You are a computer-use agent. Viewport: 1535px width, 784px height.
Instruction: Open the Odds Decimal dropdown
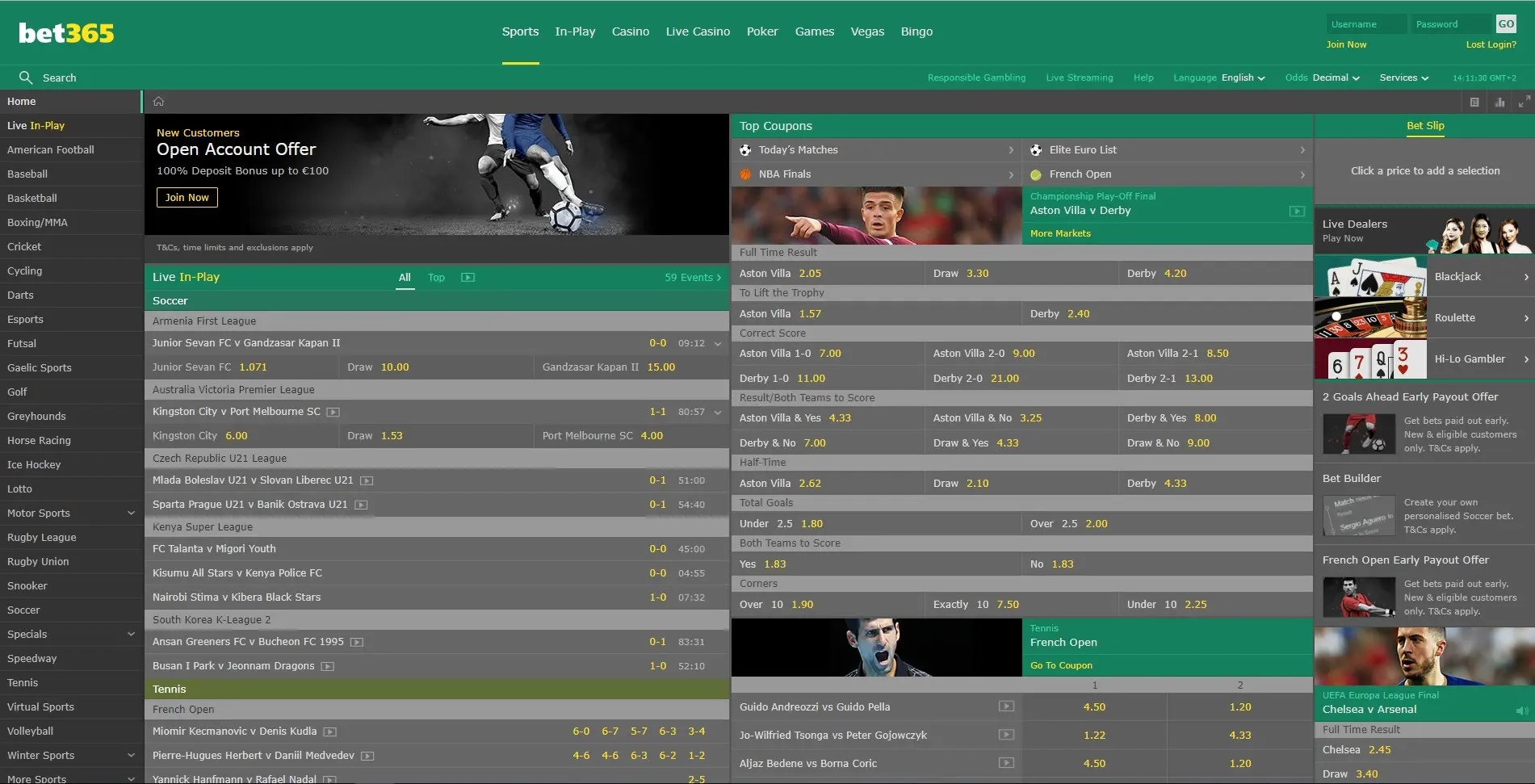pyautogui.click(x=1323, y=78)
